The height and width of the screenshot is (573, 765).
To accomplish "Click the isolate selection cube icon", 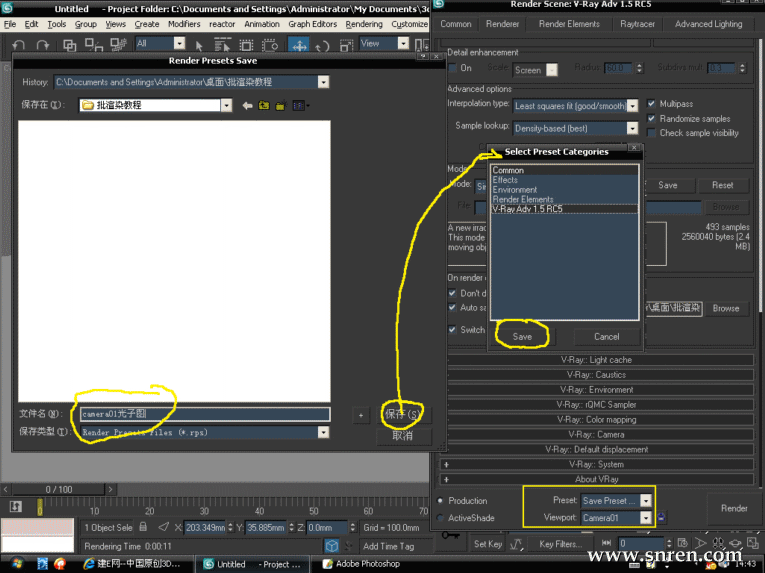I will click(x=332, y=546).
